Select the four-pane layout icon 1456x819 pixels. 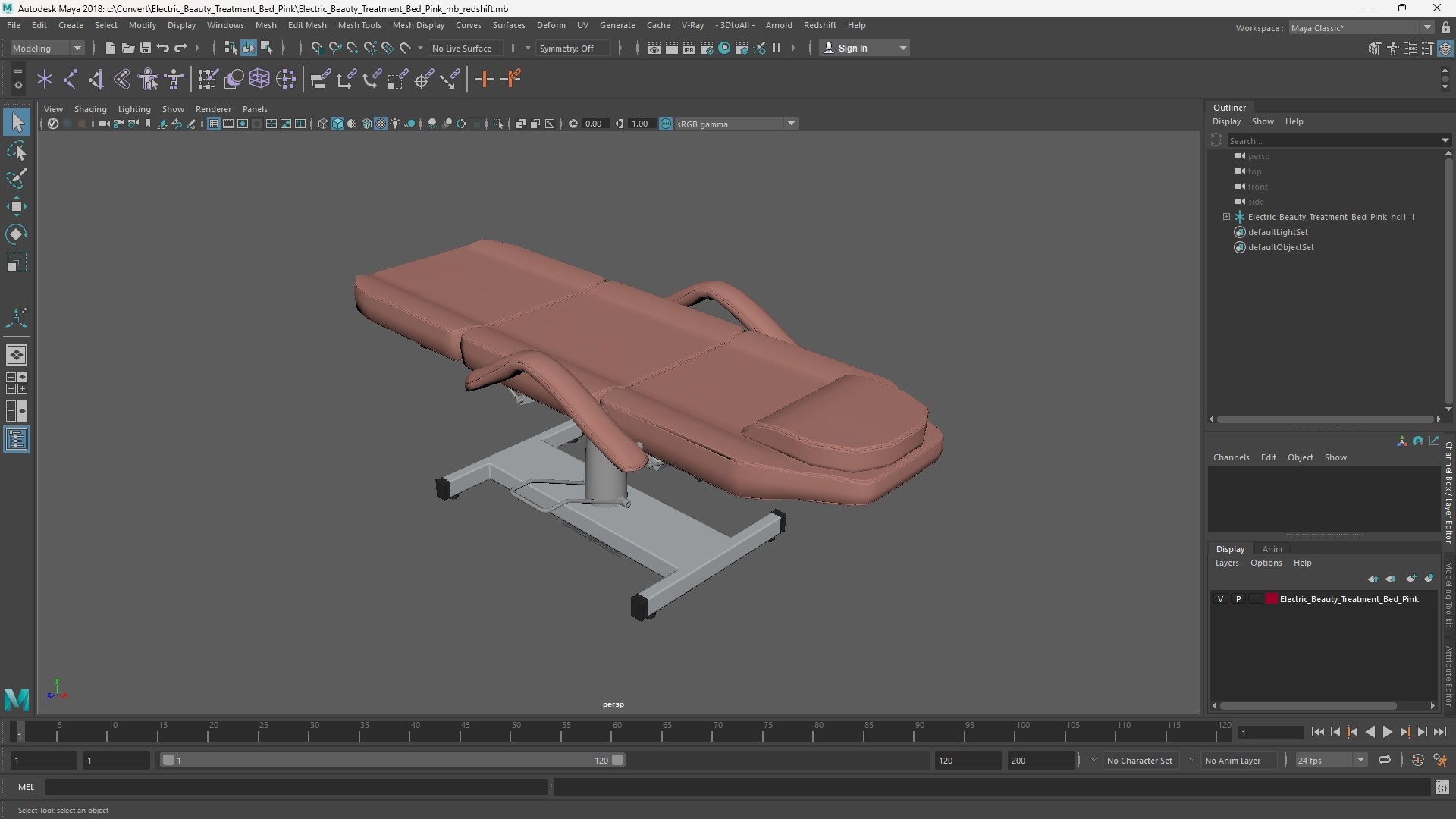(17, 383)
